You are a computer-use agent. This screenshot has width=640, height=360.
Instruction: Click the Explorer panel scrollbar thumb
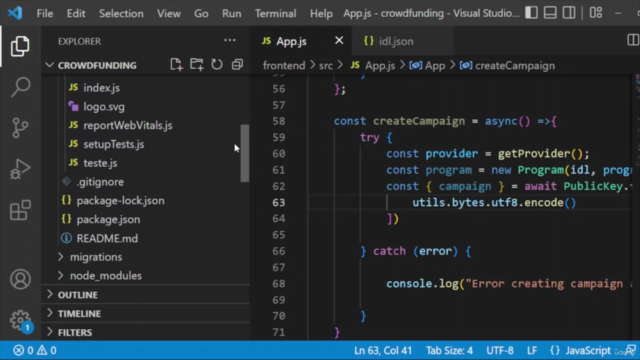244,153
